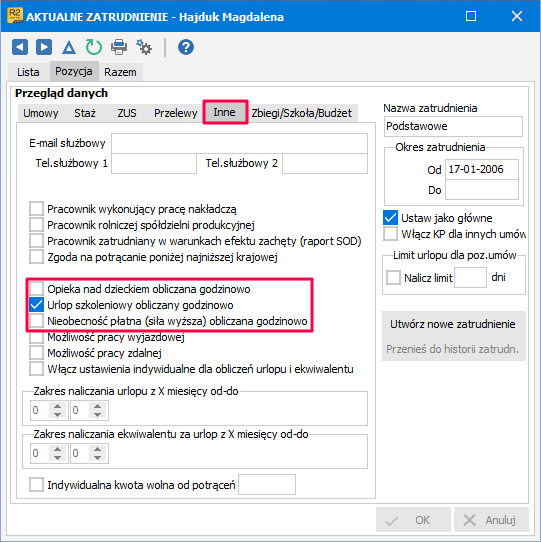This screenshot has width=541, height=542.
Task: Open the Umowy sub-tab
Action: (41, 113)
